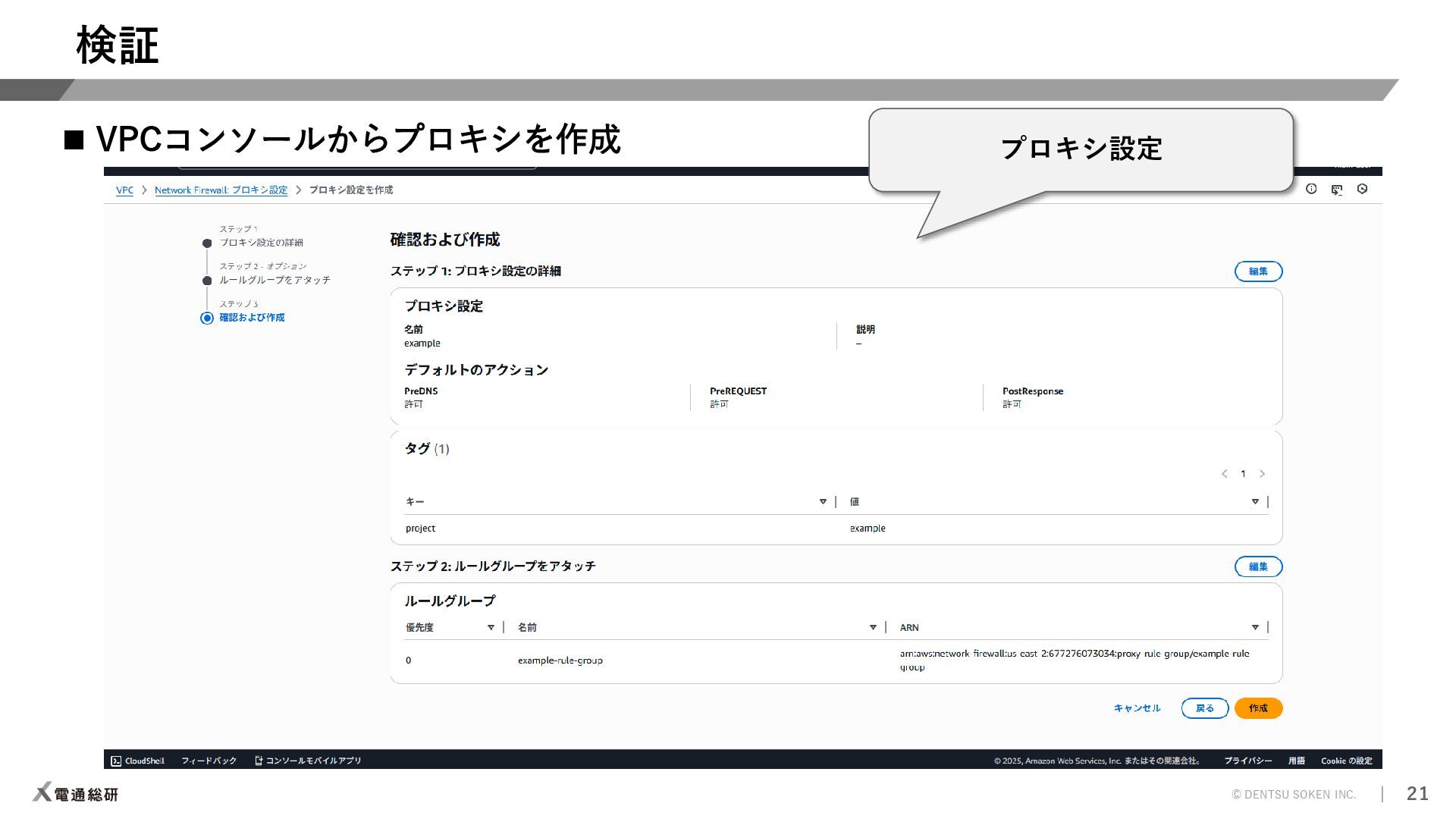1456x819 pixels.
Task: Open Network Firewall: プロキシ設定 breadcrumb
Action: 221,190
